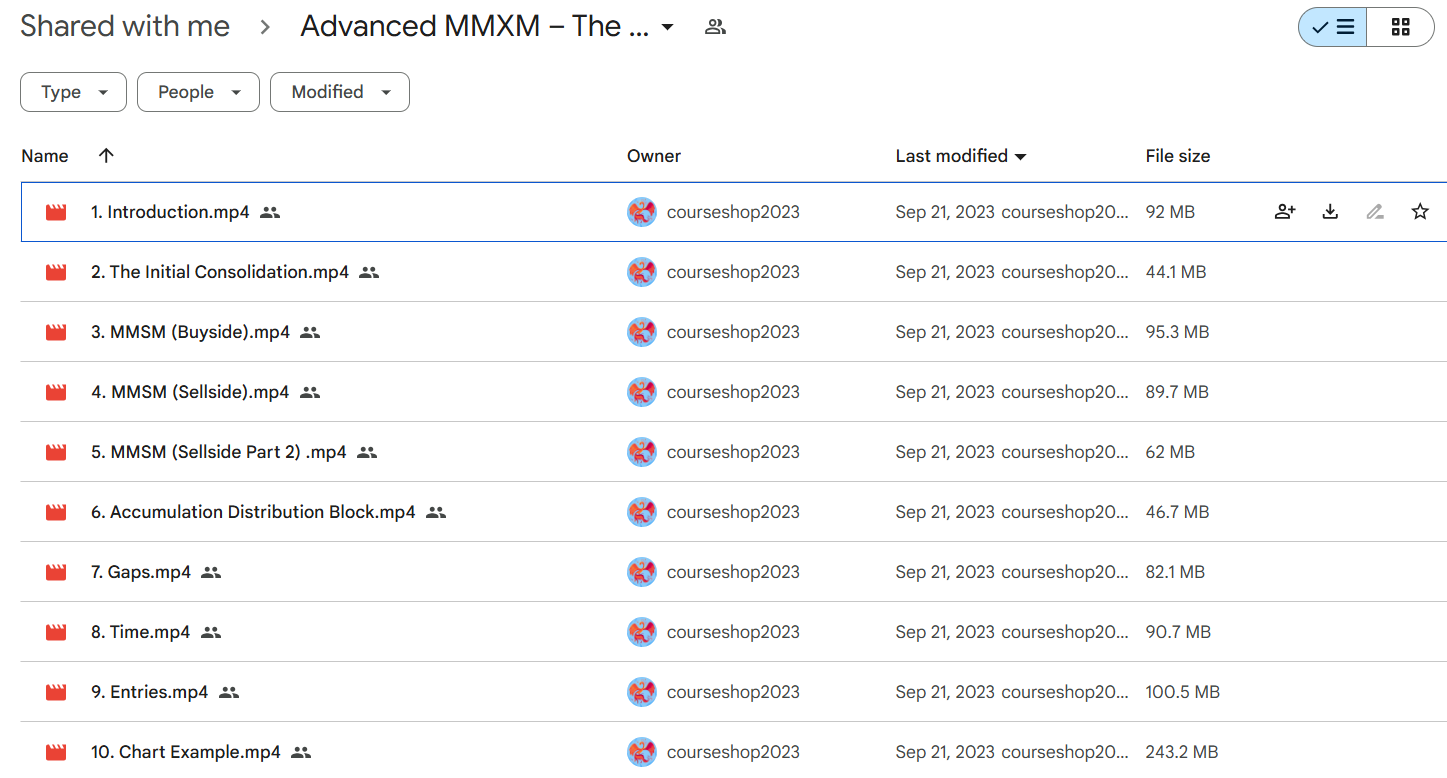Image resolution: width=1447 pixels, height=778 pixels.
Task: Open the People filter dropdown
Action: [198, 92]
